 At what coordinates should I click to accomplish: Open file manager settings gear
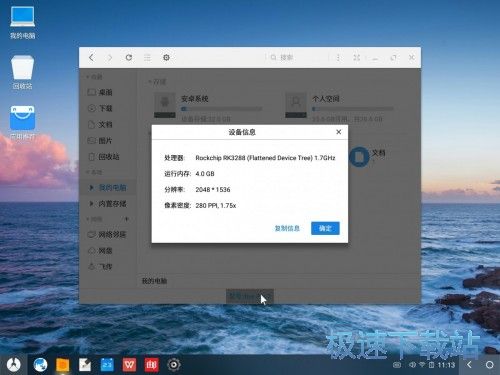166,58
